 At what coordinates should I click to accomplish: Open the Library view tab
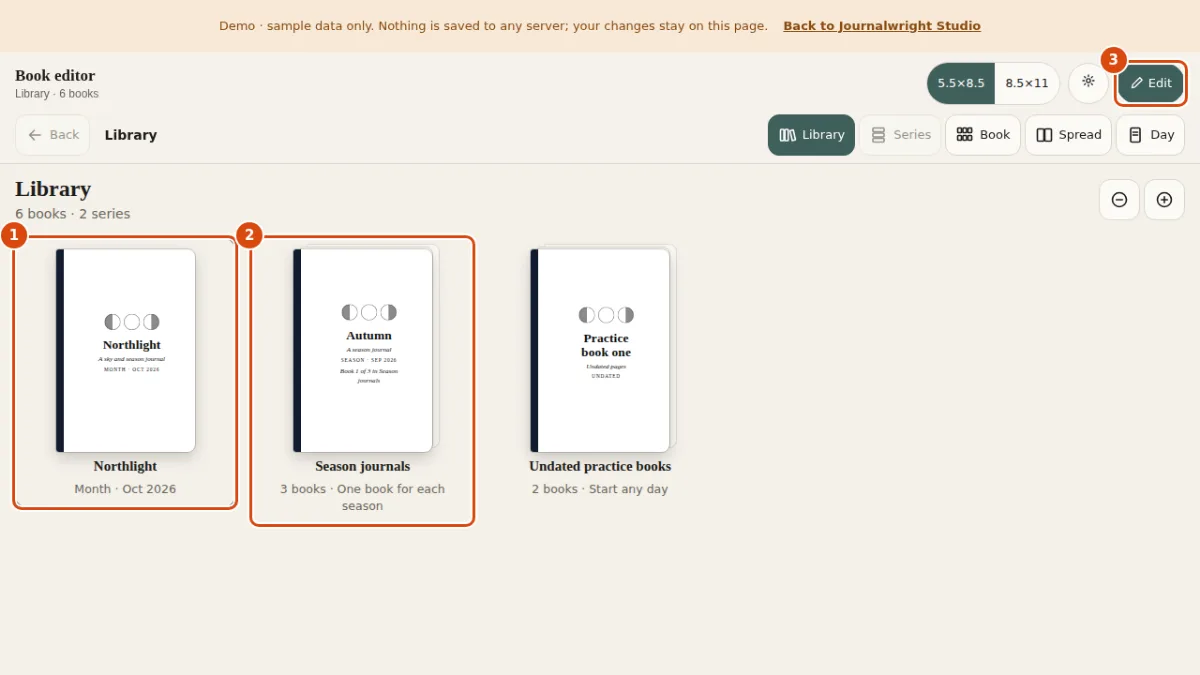point(811,135)
